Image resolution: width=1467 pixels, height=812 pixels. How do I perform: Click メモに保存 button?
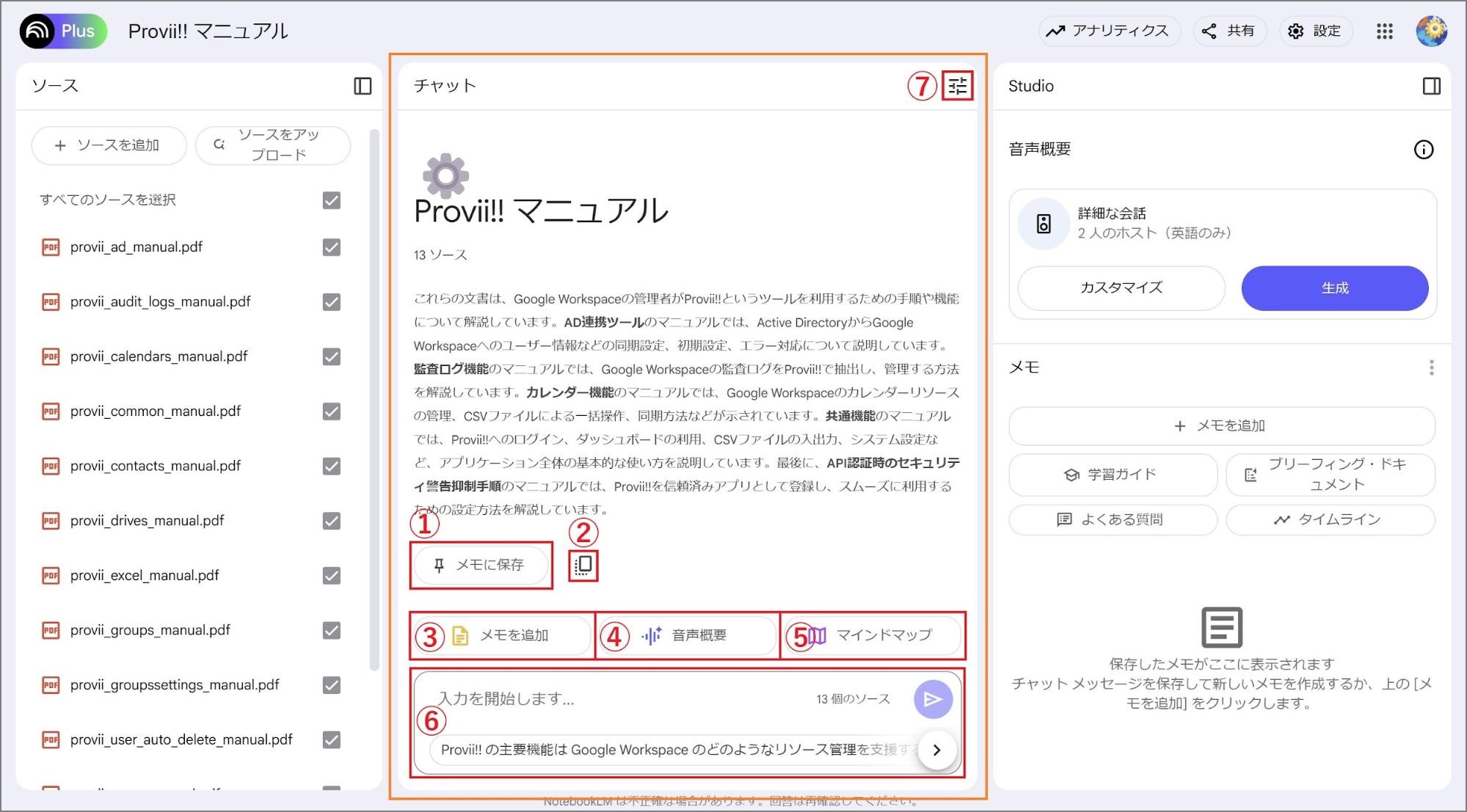(x=481, y=565)
